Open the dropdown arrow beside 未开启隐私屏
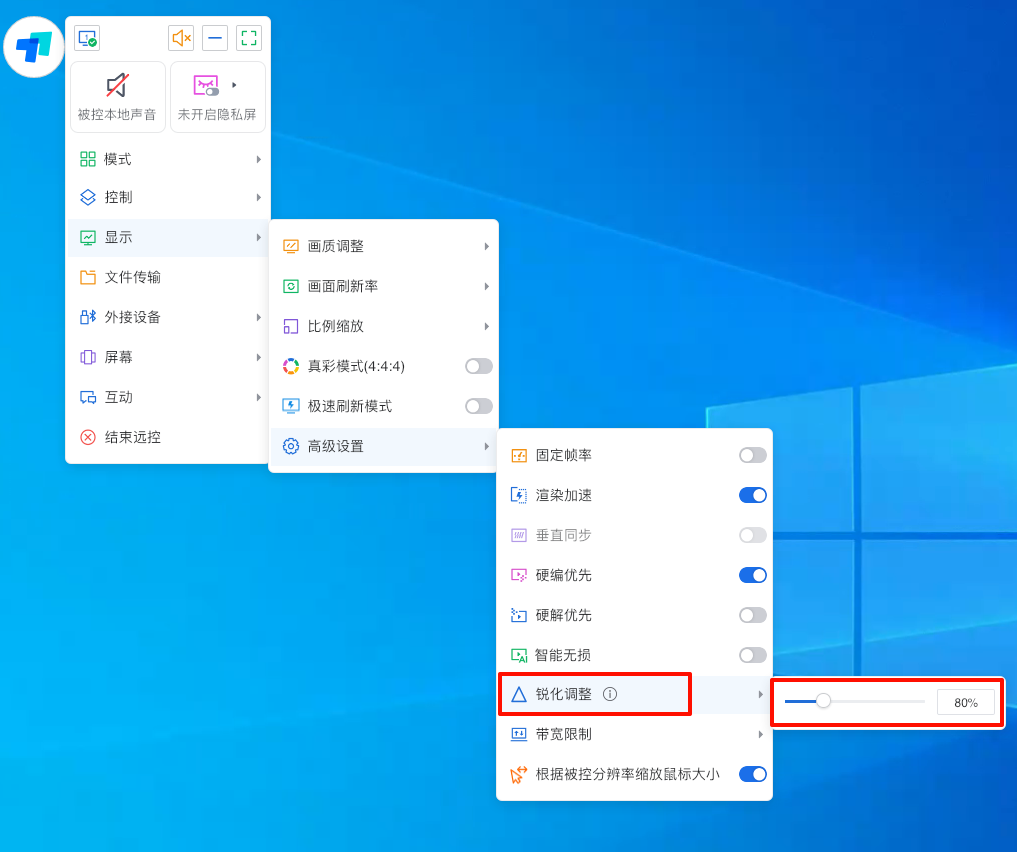The image size is (1017, 852). [x=235, y=85]
